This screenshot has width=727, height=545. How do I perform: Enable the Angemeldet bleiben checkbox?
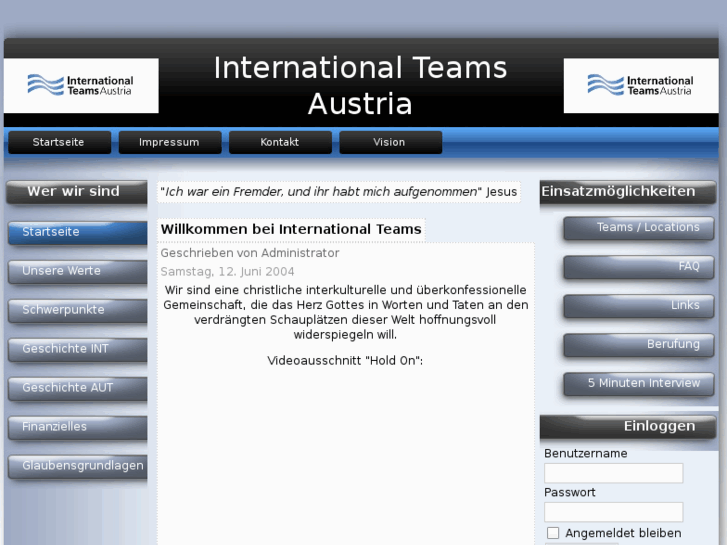(553, 533)
